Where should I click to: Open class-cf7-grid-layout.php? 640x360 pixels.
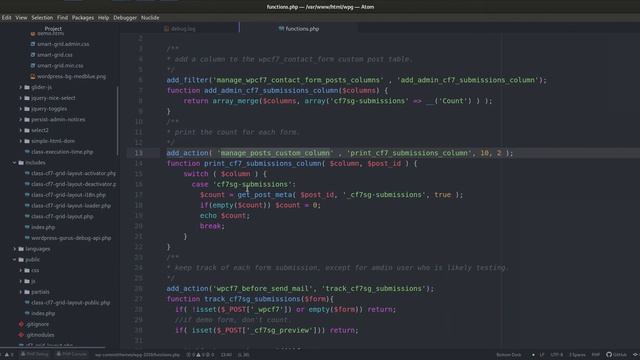62,216
